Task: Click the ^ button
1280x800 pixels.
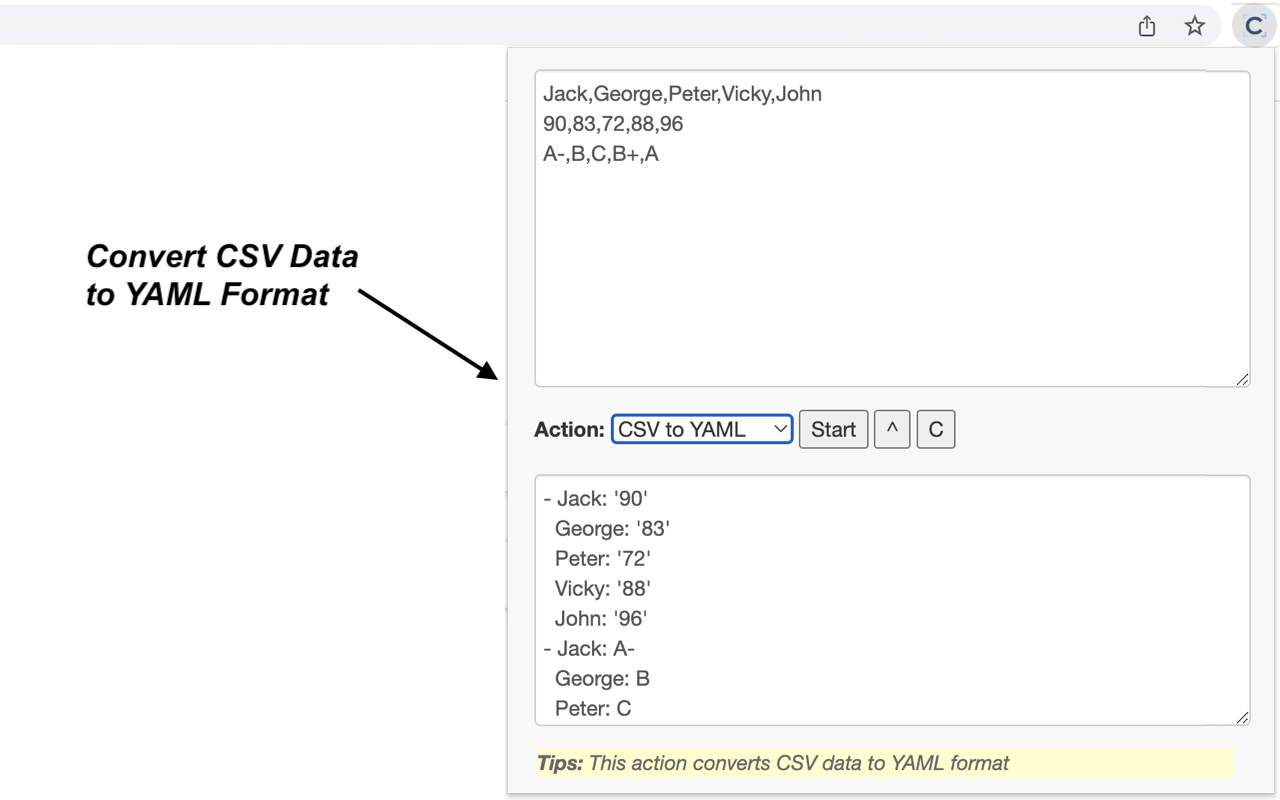Action: [x=892, y=429]
